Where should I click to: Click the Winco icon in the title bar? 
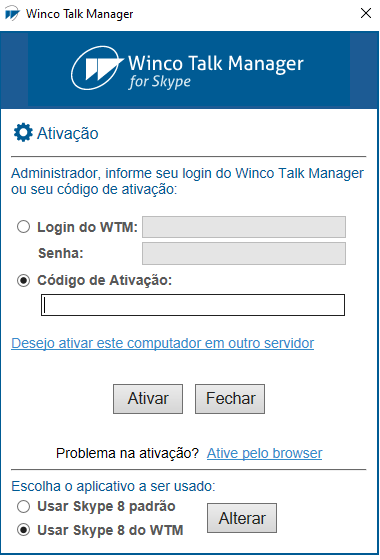(12, 14)
